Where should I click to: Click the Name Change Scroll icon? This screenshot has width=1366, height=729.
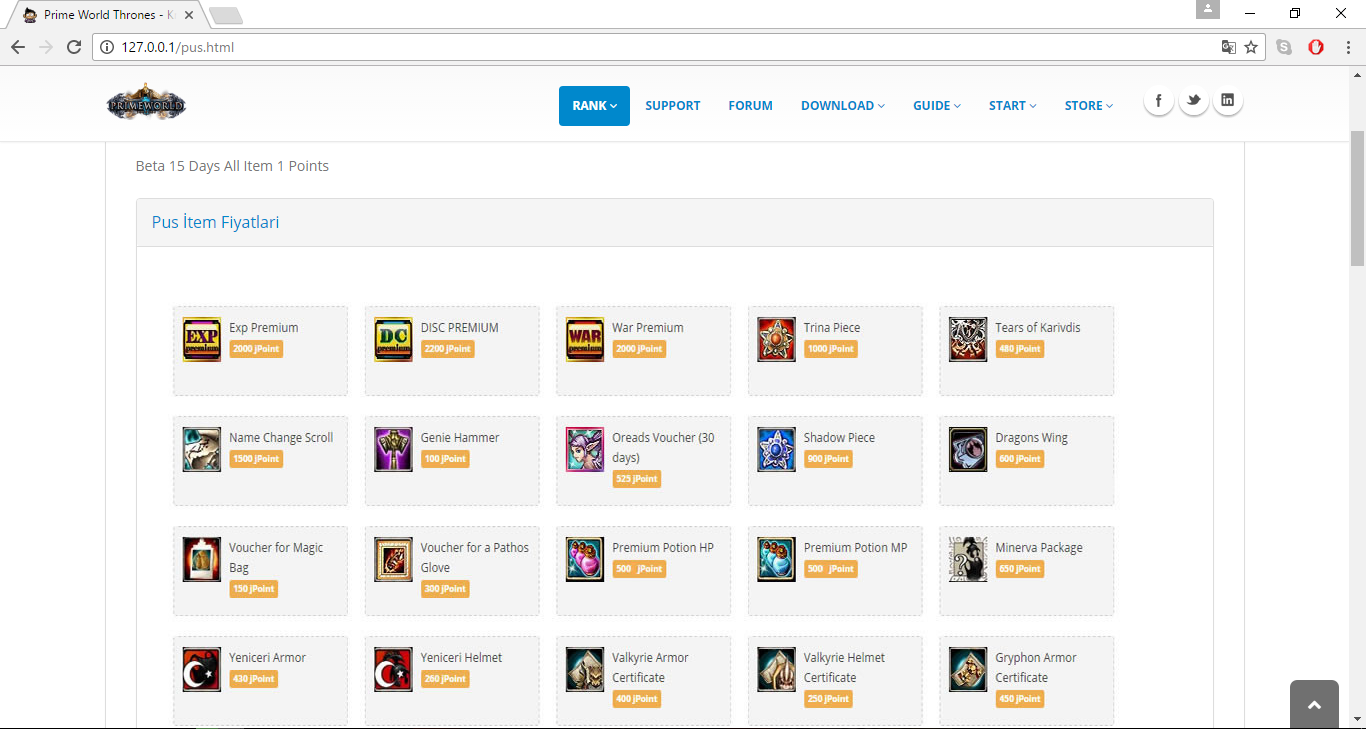[x=202, y=449]
